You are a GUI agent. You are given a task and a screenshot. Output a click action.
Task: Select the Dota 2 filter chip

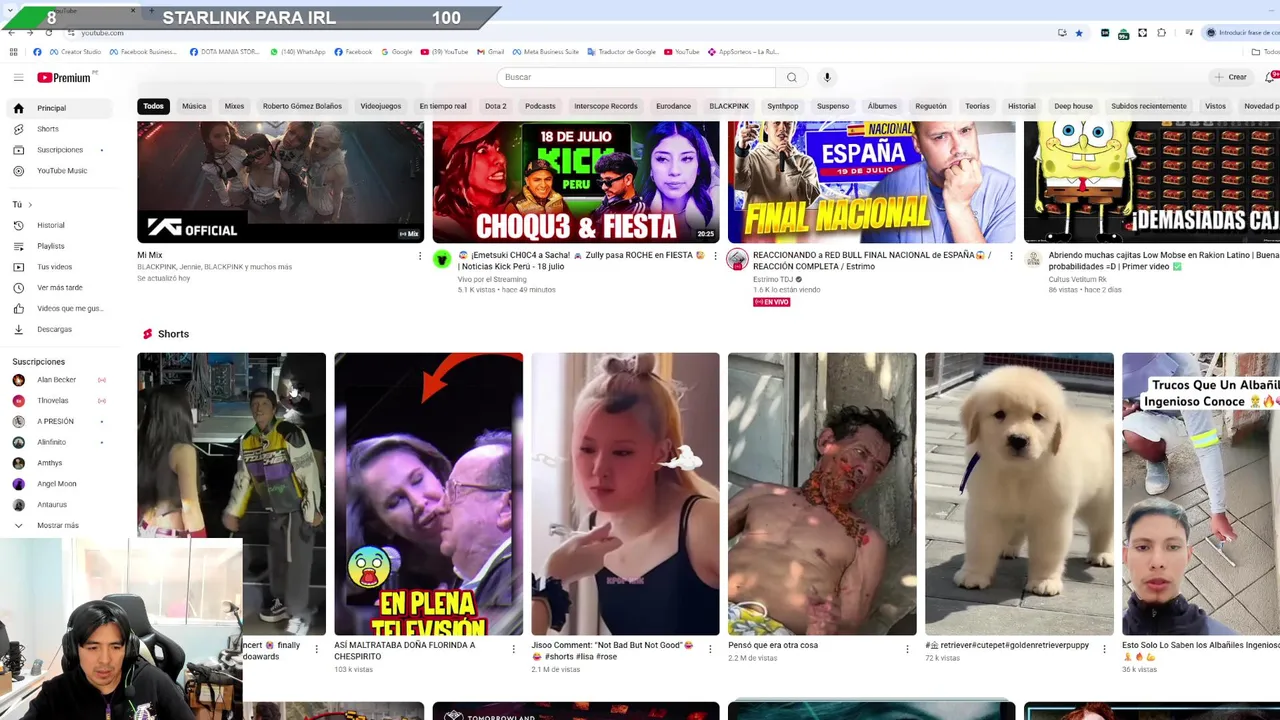pyautogui.click(x=496, y=106)
